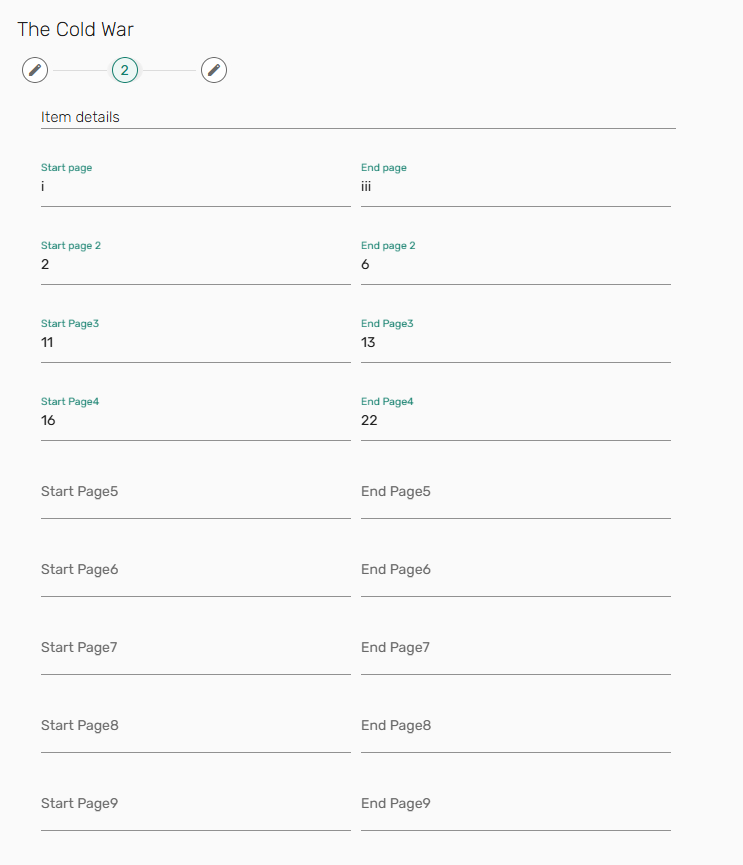Focus the Start Page3 input

tap(195, 343)
